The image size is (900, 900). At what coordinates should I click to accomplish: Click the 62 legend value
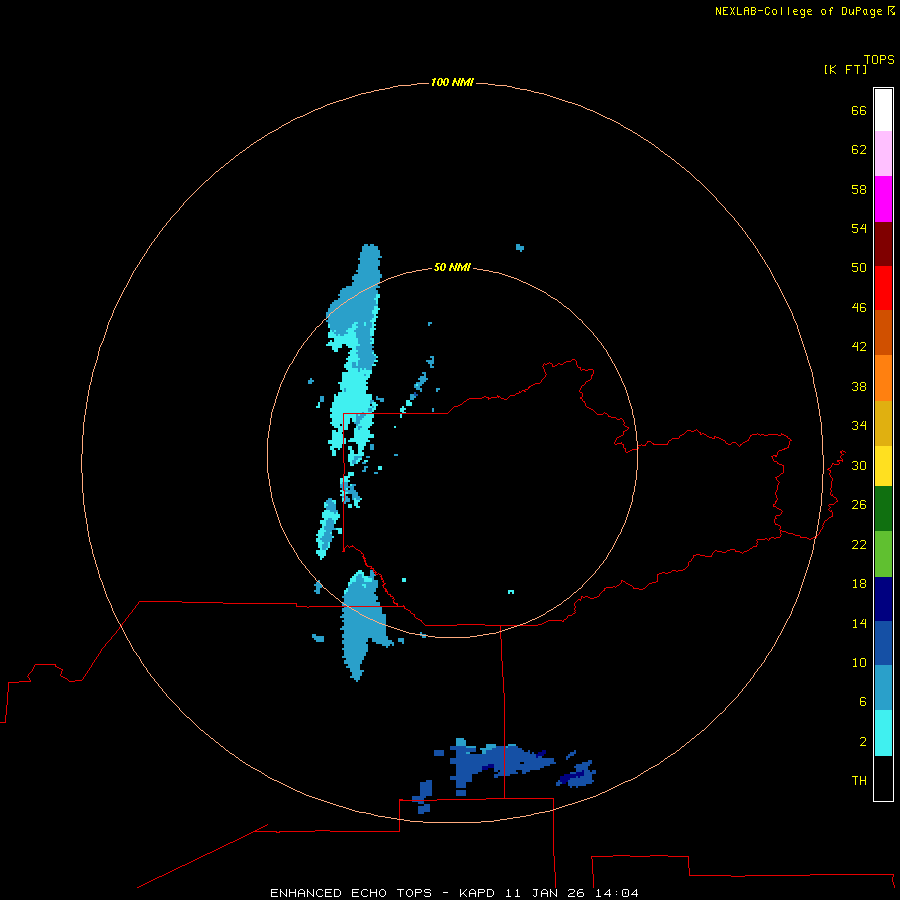click(859, 149)
